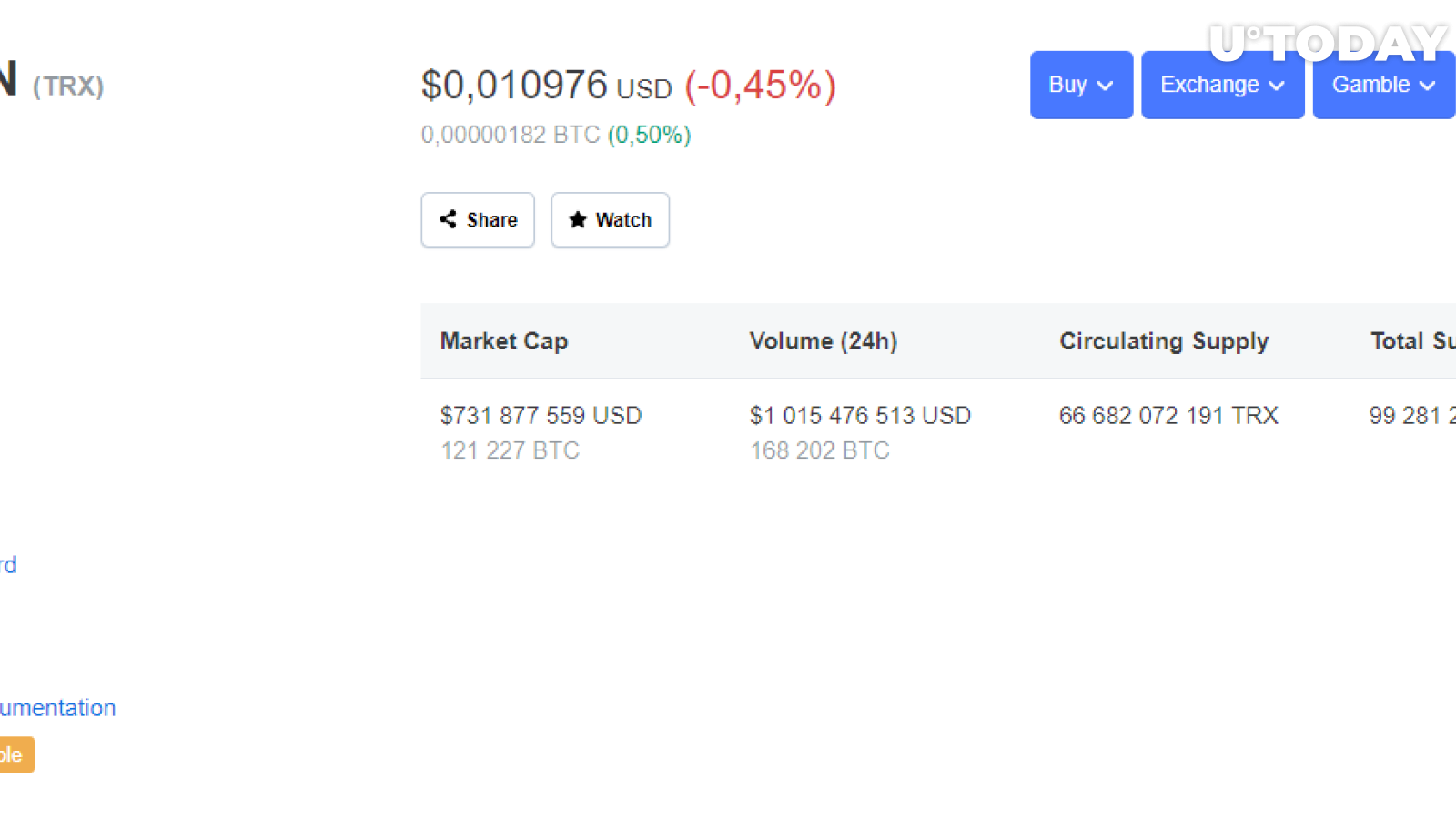
Task: Open the Buy dropdown
Action: [x=1081, y=85]
